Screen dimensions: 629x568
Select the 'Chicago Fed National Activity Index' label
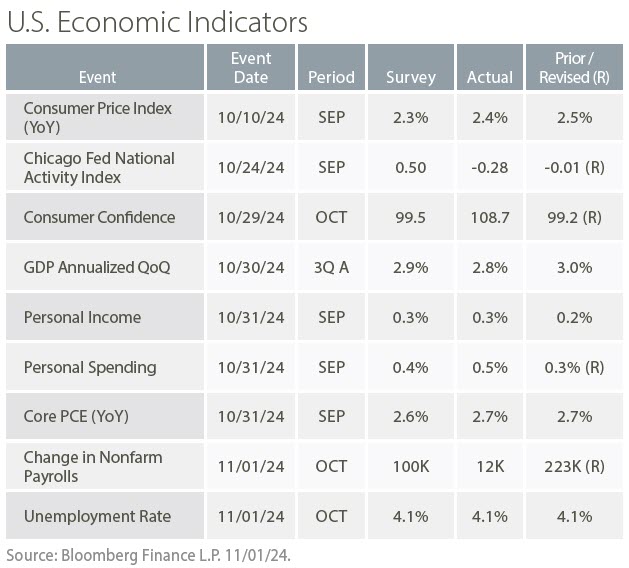point(98,167)
